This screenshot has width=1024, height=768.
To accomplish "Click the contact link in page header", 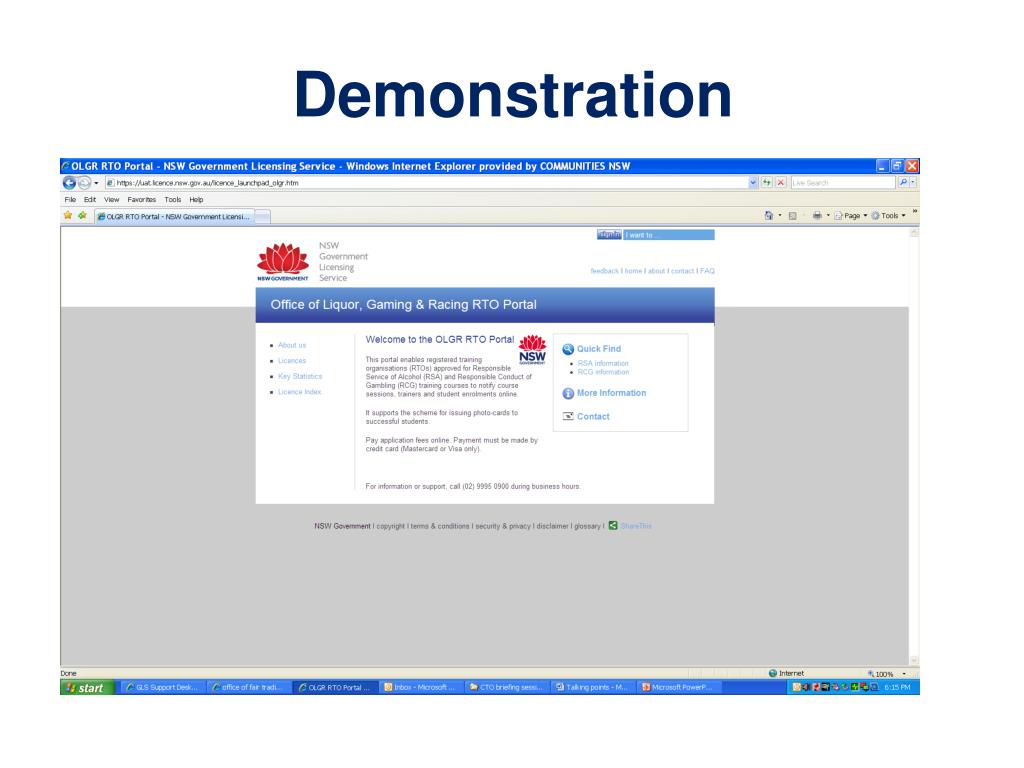I will point(682,271).
